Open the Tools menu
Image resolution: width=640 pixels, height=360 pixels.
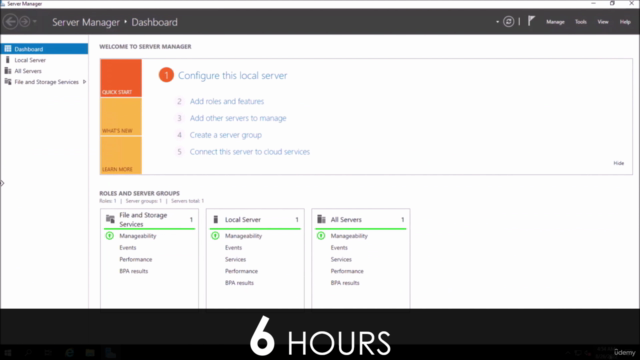coord(580,22)
